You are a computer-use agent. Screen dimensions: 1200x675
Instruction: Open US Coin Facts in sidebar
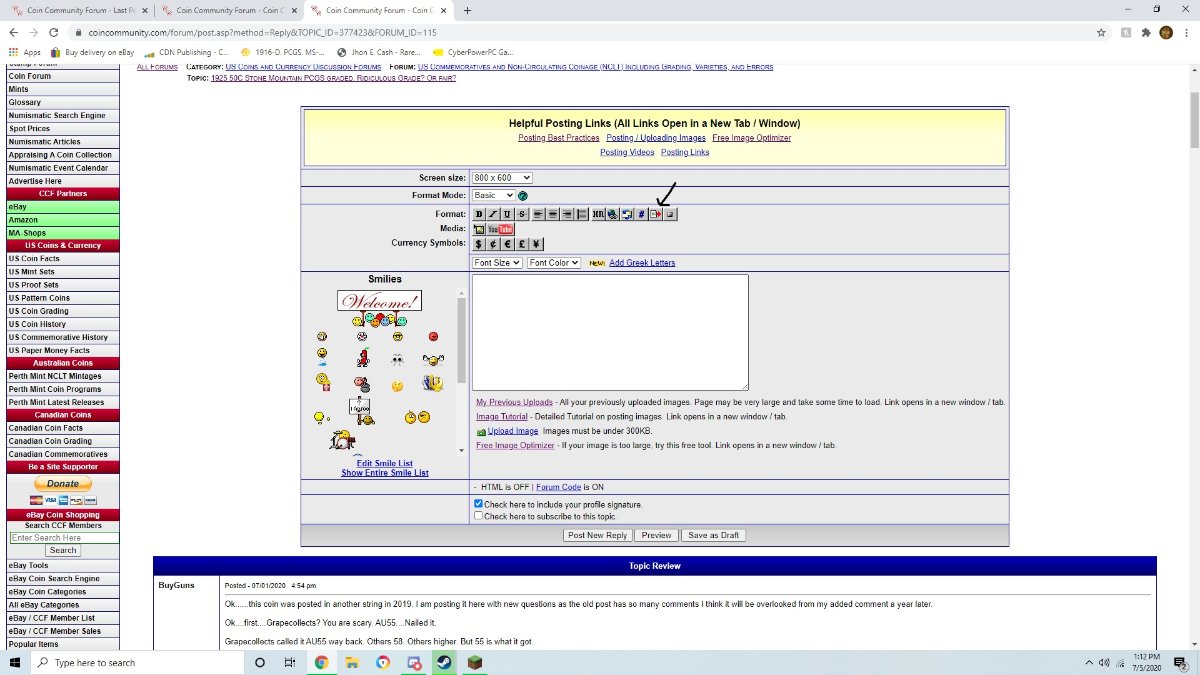coord(34,259)
